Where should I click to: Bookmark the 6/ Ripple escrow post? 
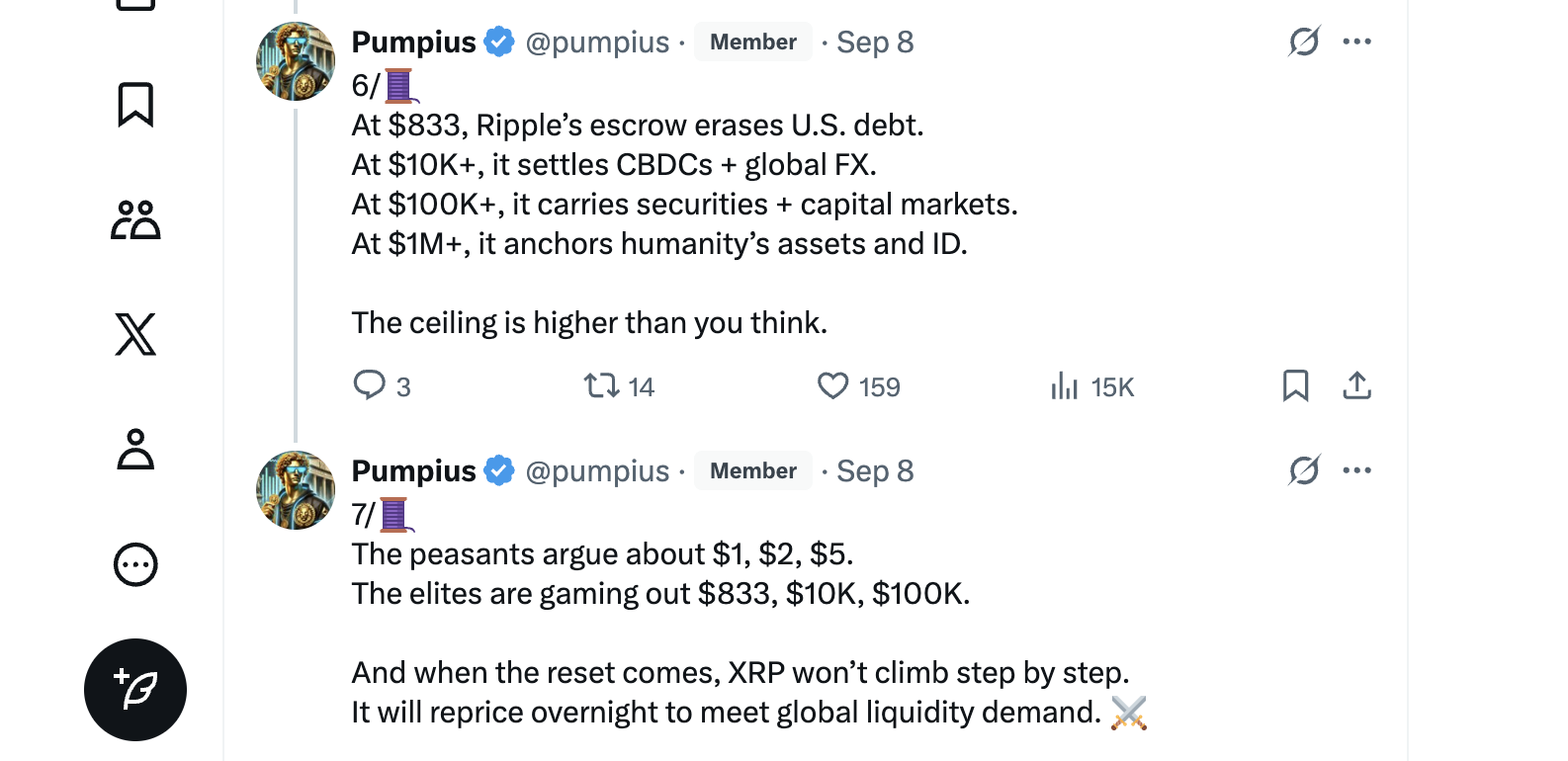point(1295,385)
